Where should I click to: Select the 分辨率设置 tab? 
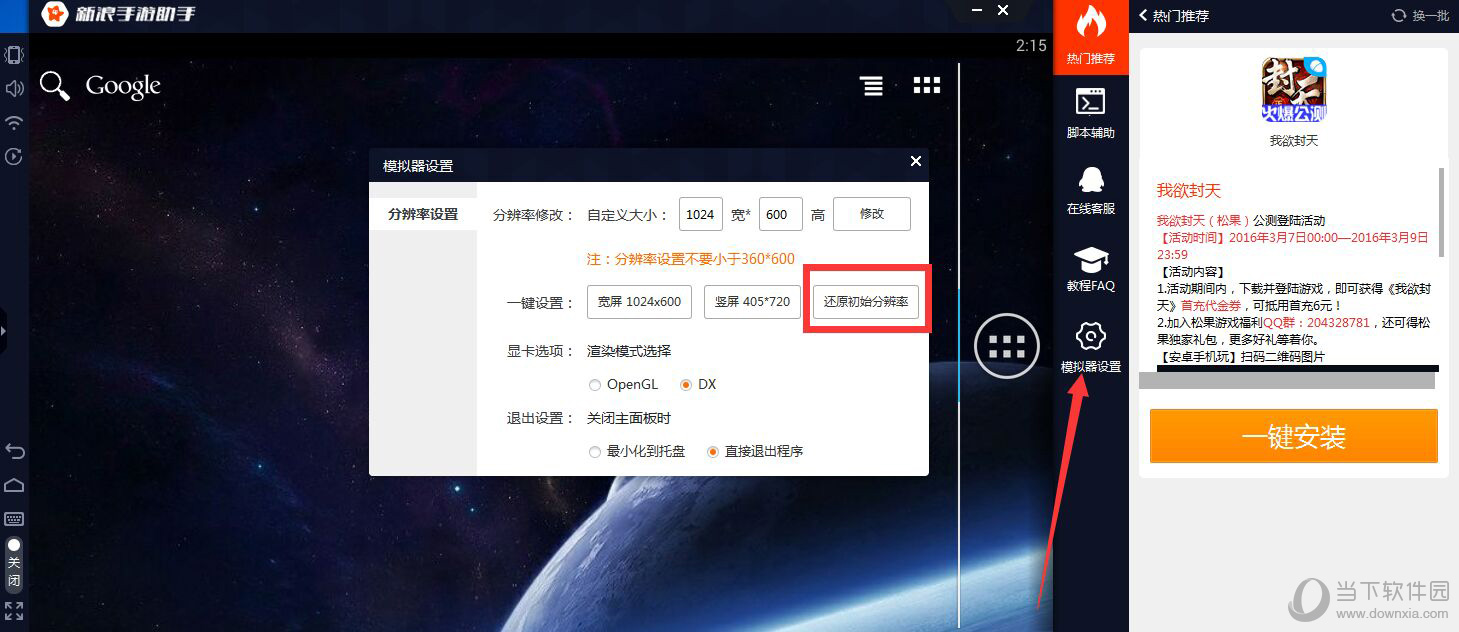(422, 213)
